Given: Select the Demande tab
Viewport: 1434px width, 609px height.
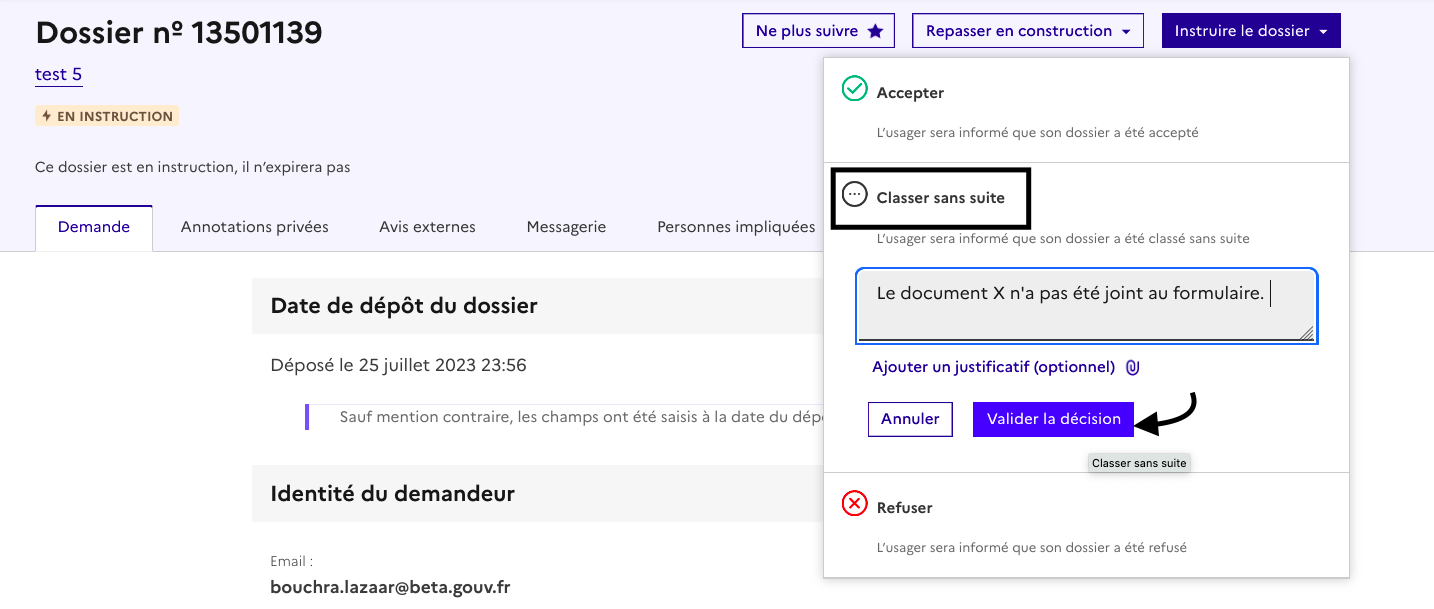Looking at the screenshot, I should tap(94, 227).
